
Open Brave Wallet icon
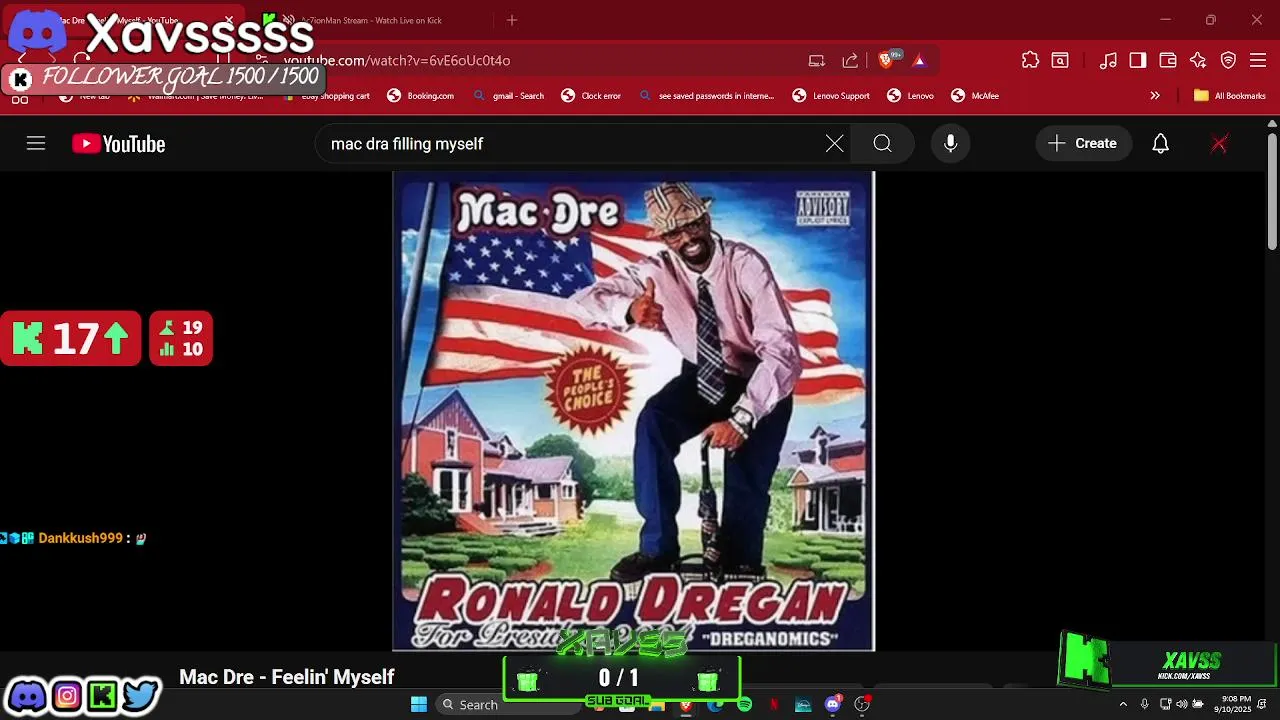tap(1168, 60)
